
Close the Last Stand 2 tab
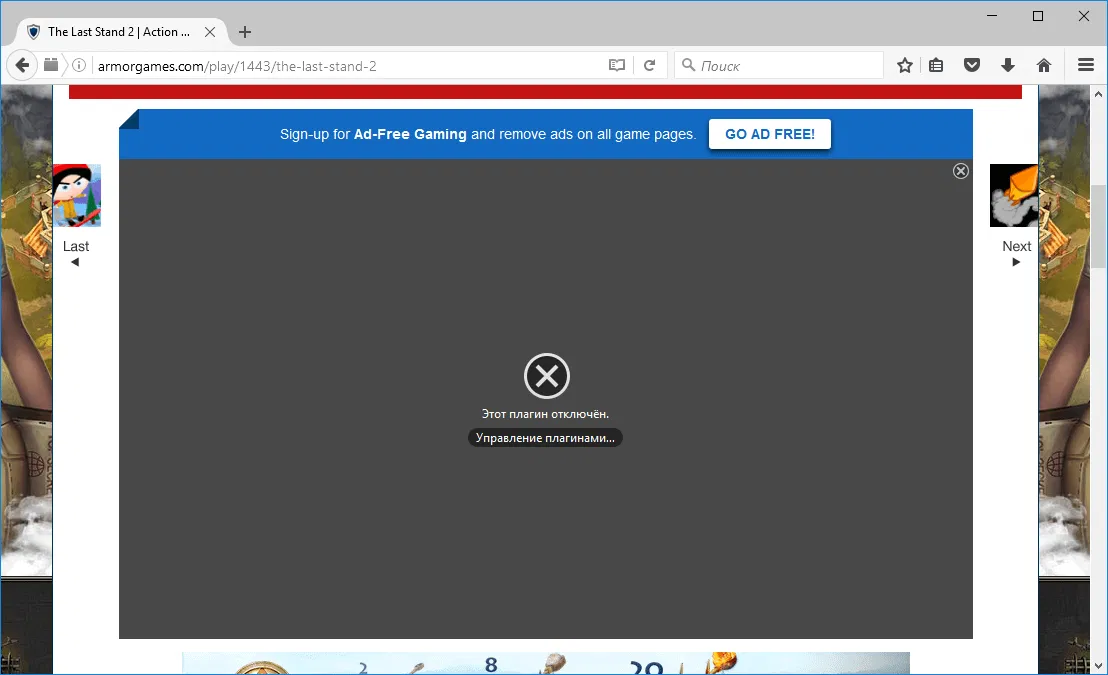tap(210, 31)
